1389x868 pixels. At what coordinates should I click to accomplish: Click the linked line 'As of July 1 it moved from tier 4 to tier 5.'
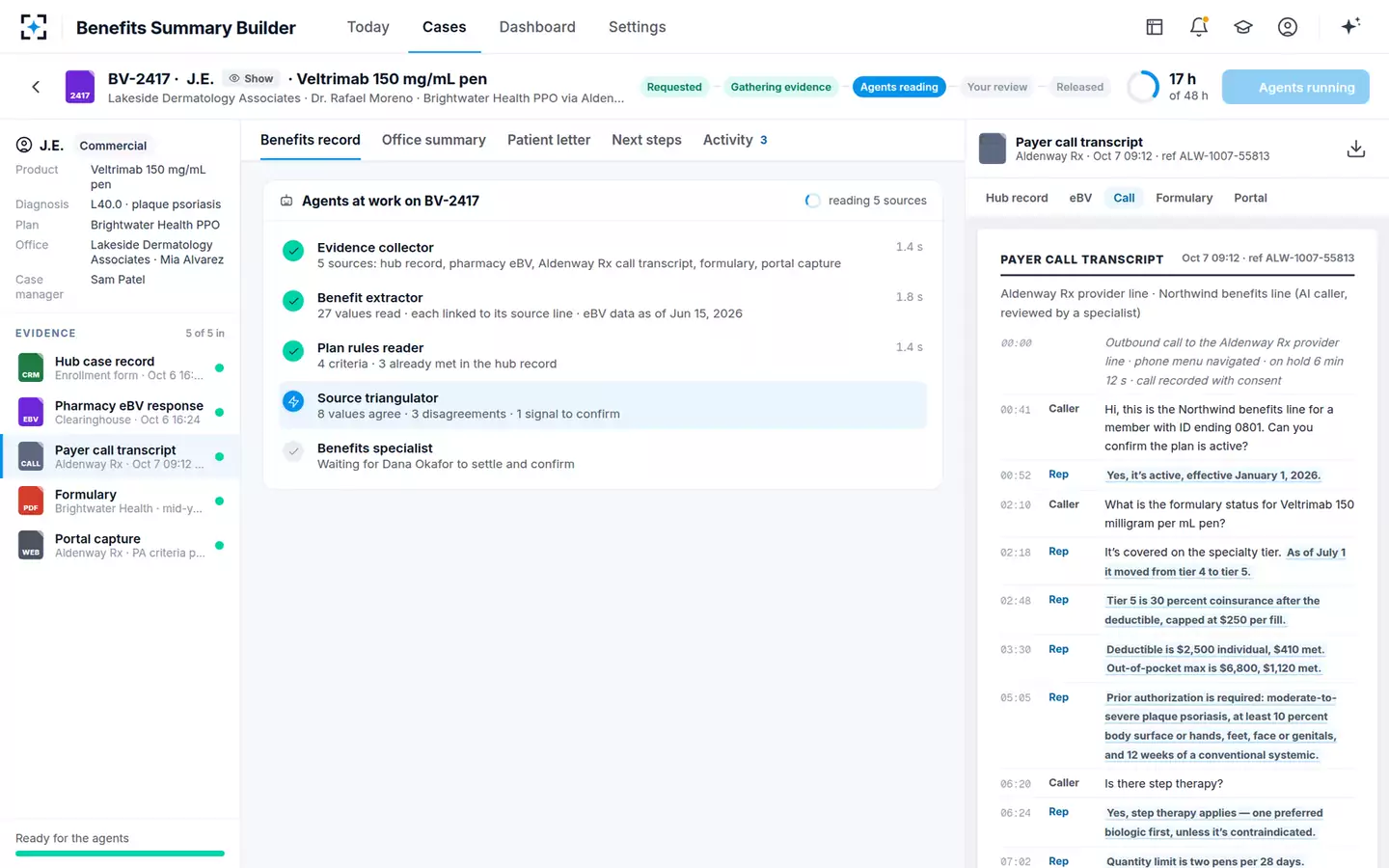pos(1225,562)
